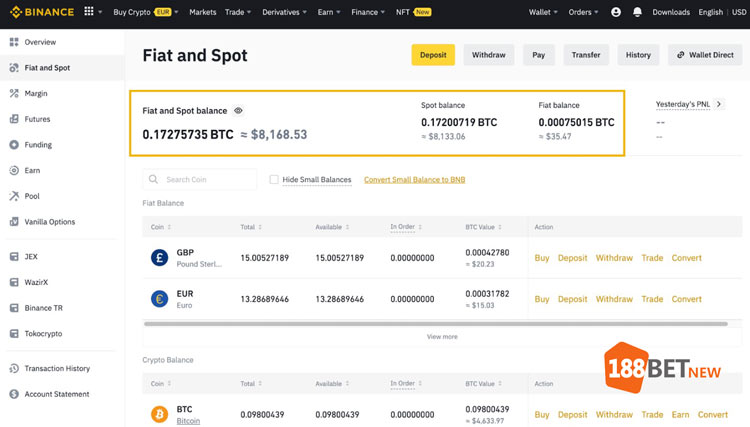This screenshot has width=750, height=427.
Task: Open Downloads in top bar
Action: click(671, 12)
